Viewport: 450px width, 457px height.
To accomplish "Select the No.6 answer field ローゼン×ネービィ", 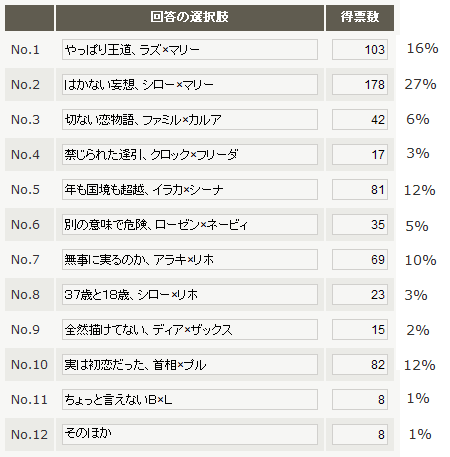I will click(190, 225).
